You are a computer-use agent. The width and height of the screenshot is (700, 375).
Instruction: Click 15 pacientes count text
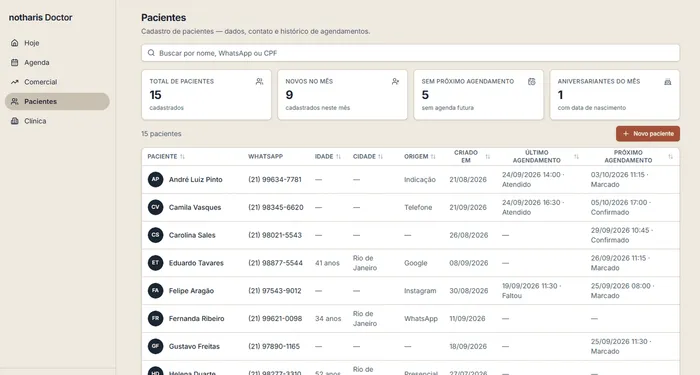click(161, 134)
